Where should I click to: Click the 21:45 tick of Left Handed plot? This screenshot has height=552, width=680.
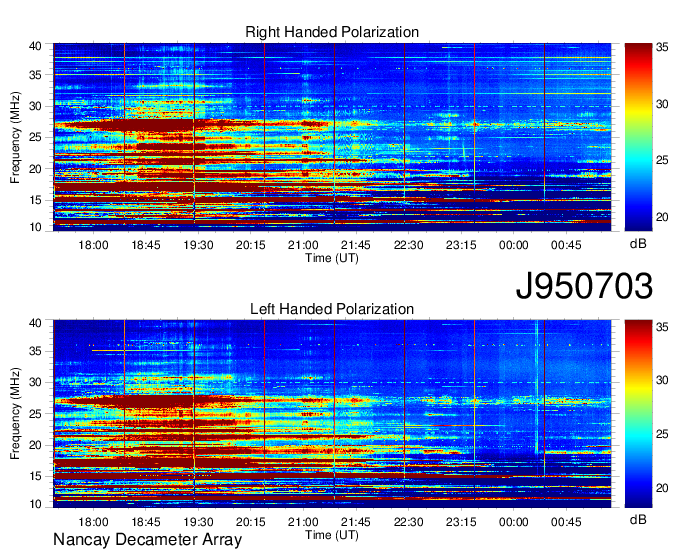[356, 522]
